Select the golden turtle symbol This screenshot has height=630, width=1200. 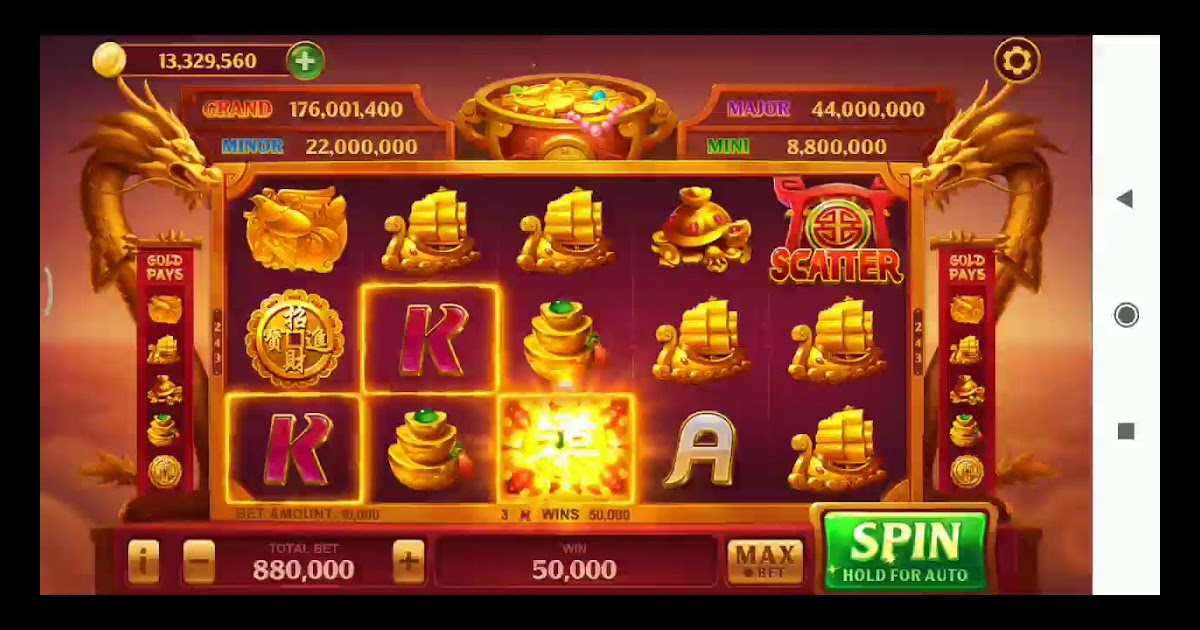(702, 229)
